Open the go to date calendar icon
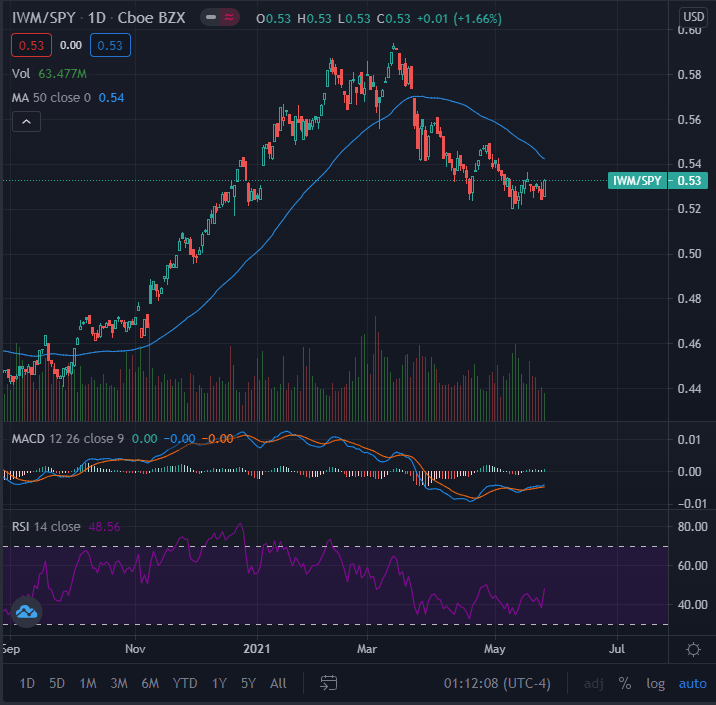Screen dimensions: 716x705 point(329,683)
